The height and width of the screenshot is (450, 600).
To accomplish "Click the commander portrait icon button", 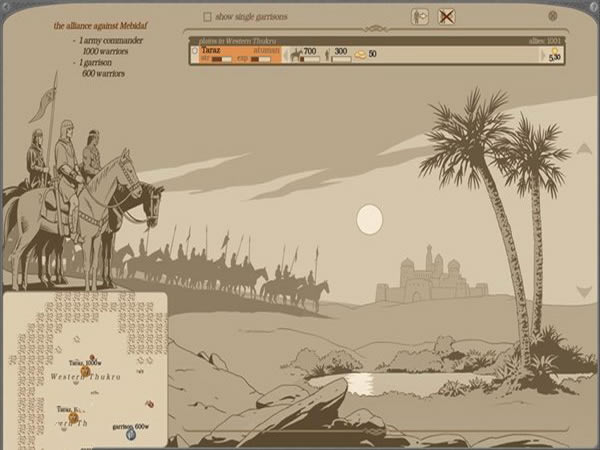I will pos(420,16).
